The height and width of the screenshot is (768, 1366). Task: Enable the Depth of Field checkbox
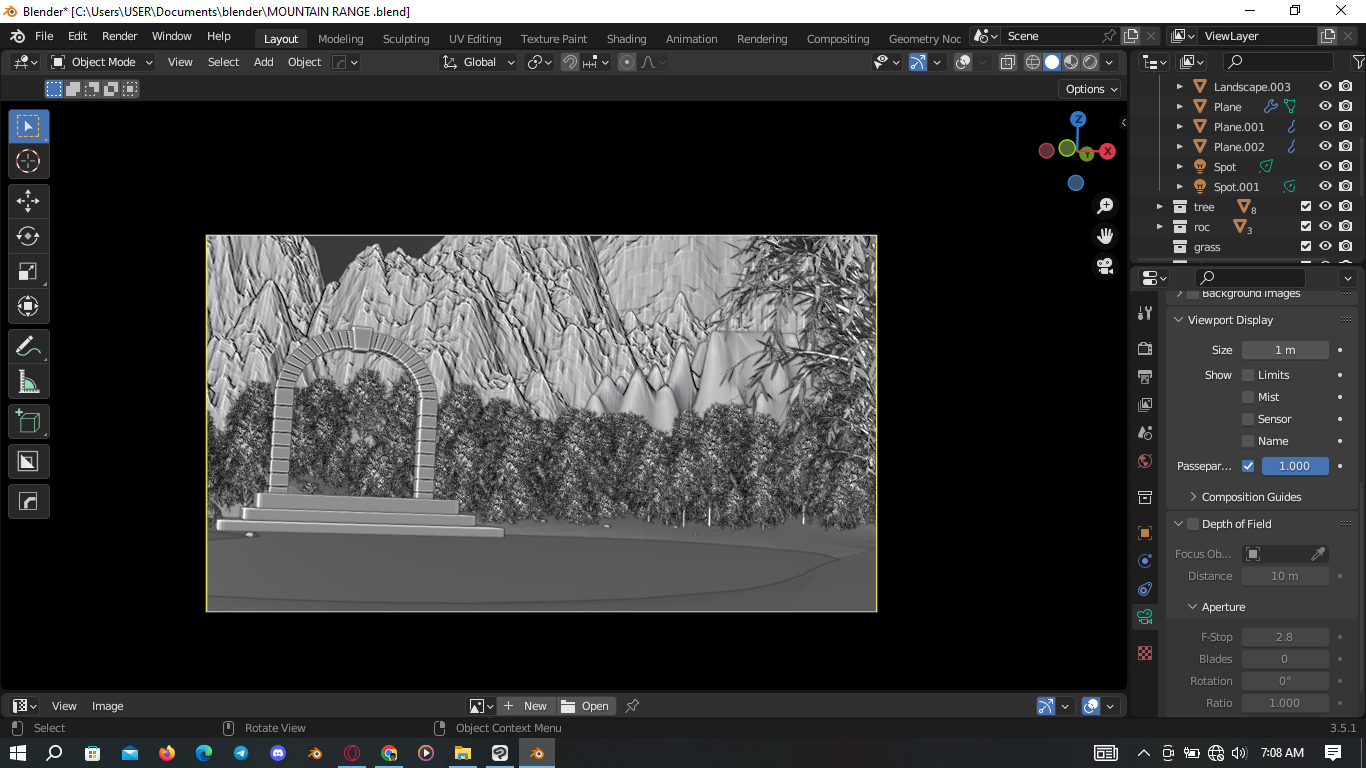[x=1193, y=524]
